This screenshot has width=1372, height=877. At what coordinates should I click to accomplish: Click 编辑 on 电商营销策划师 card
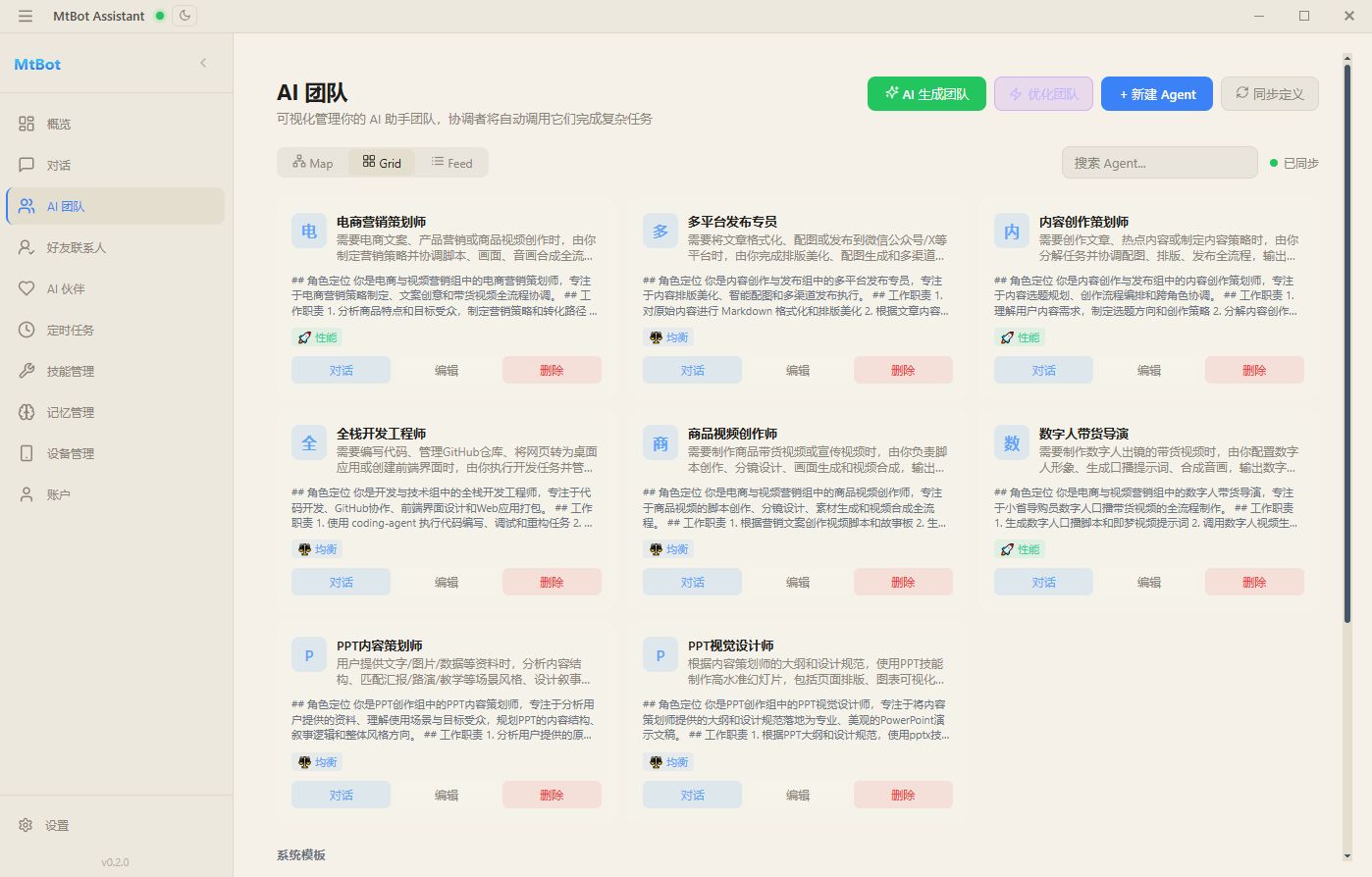(x=447, y=370)
